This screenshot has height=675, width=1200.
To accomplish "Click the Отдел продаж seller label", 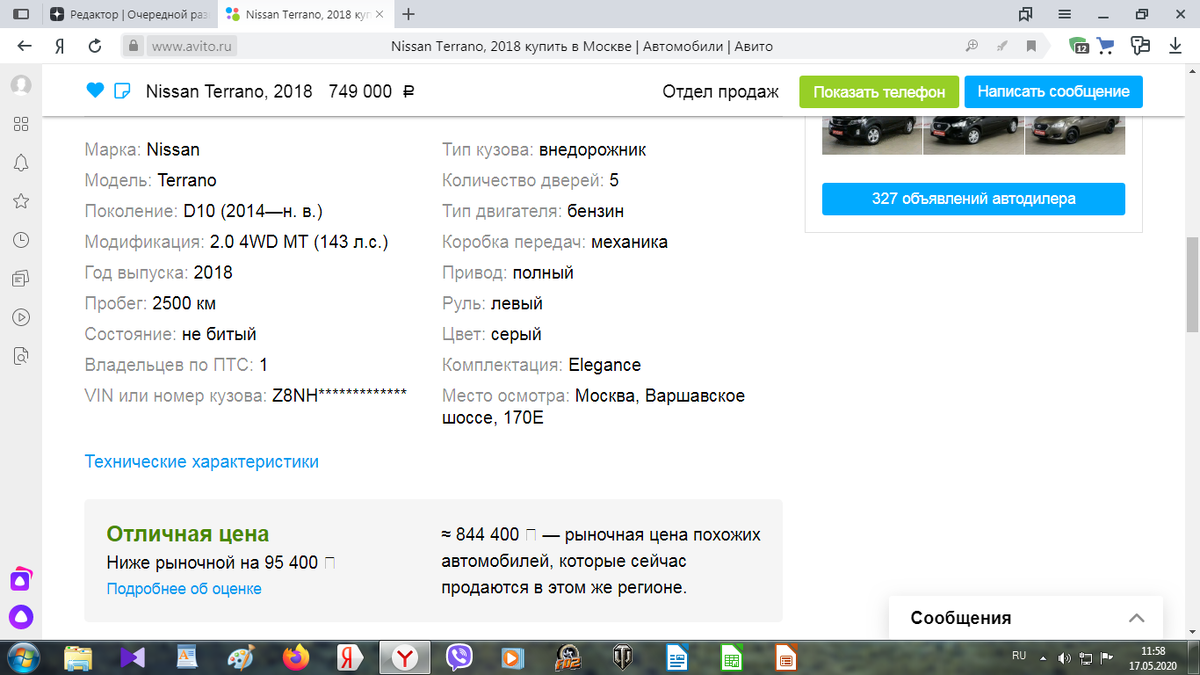I will [720, 92].
